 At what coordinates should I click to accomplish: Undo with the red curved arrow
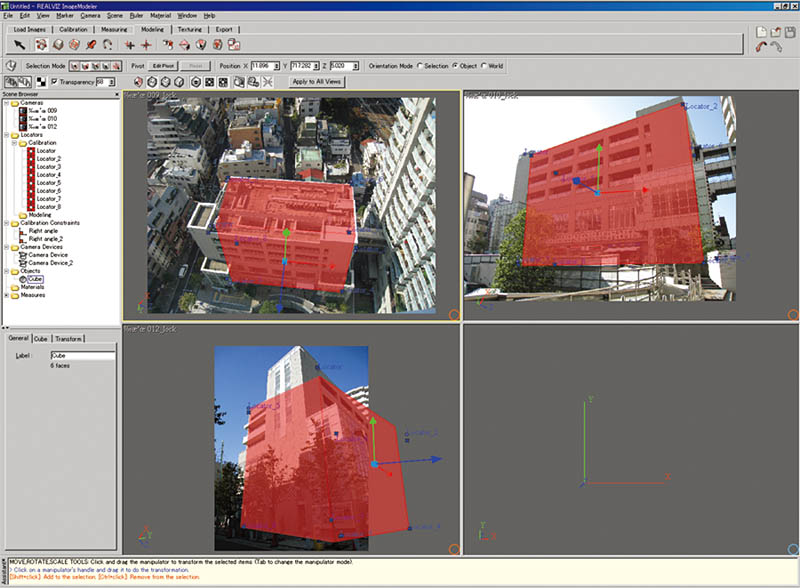761,47
